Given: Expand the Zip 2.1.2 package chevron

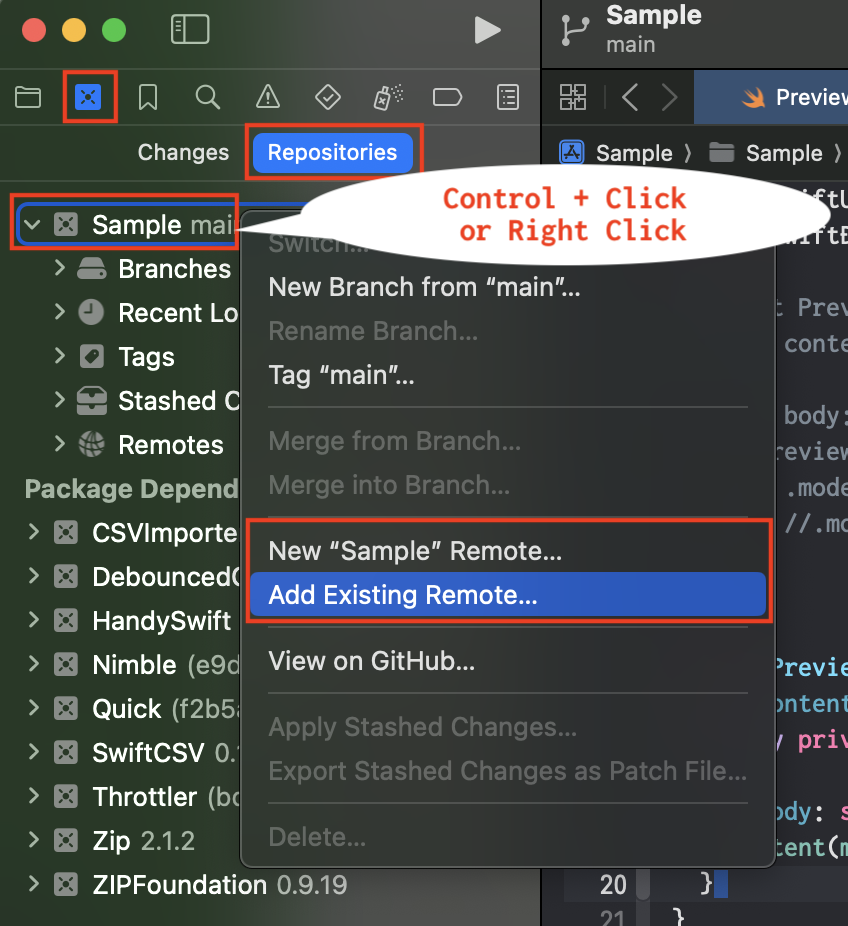Looking at the screenshot, I should click(34, 840).
